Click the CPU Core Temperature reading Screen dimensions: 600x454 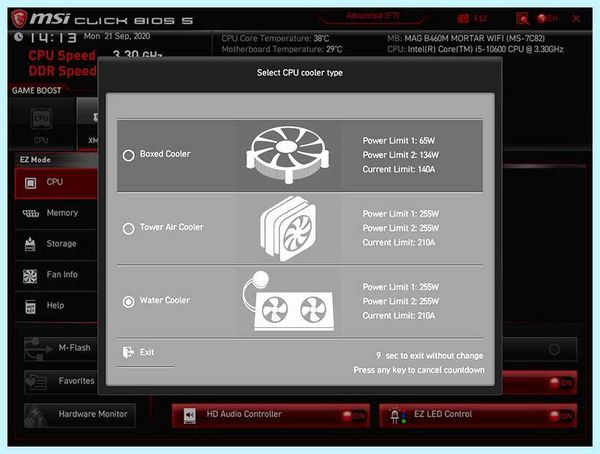pyautogui.click(x=275, y=38)
